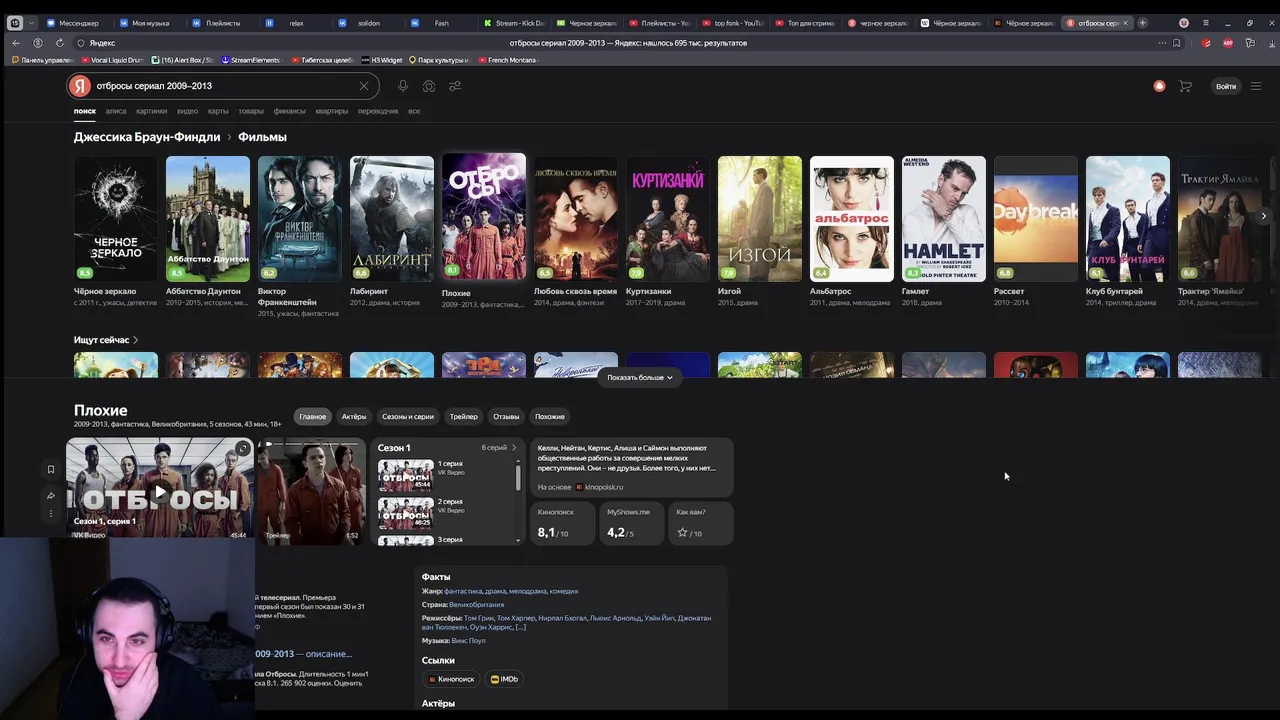This screenshot has width=1280, height=720.
Task: Open the hamburger menu beside Войти
Action: click(1256, 86)
